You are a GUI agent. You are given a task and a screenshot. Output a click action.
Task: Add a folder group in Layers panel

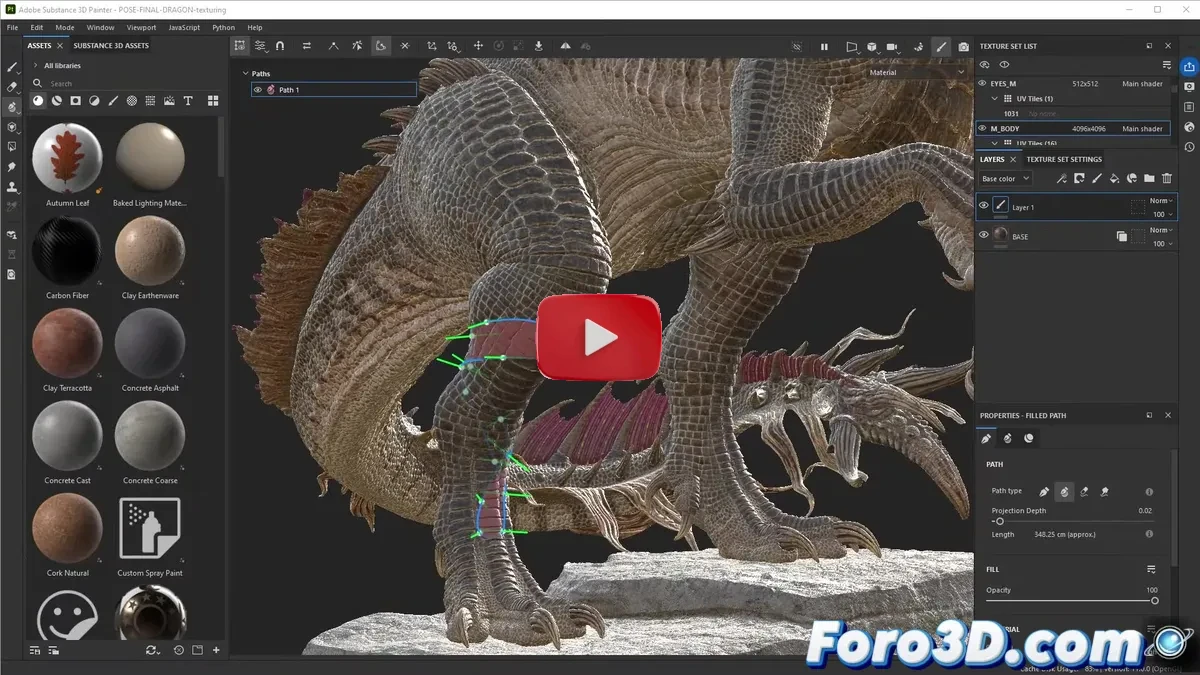1149,178
